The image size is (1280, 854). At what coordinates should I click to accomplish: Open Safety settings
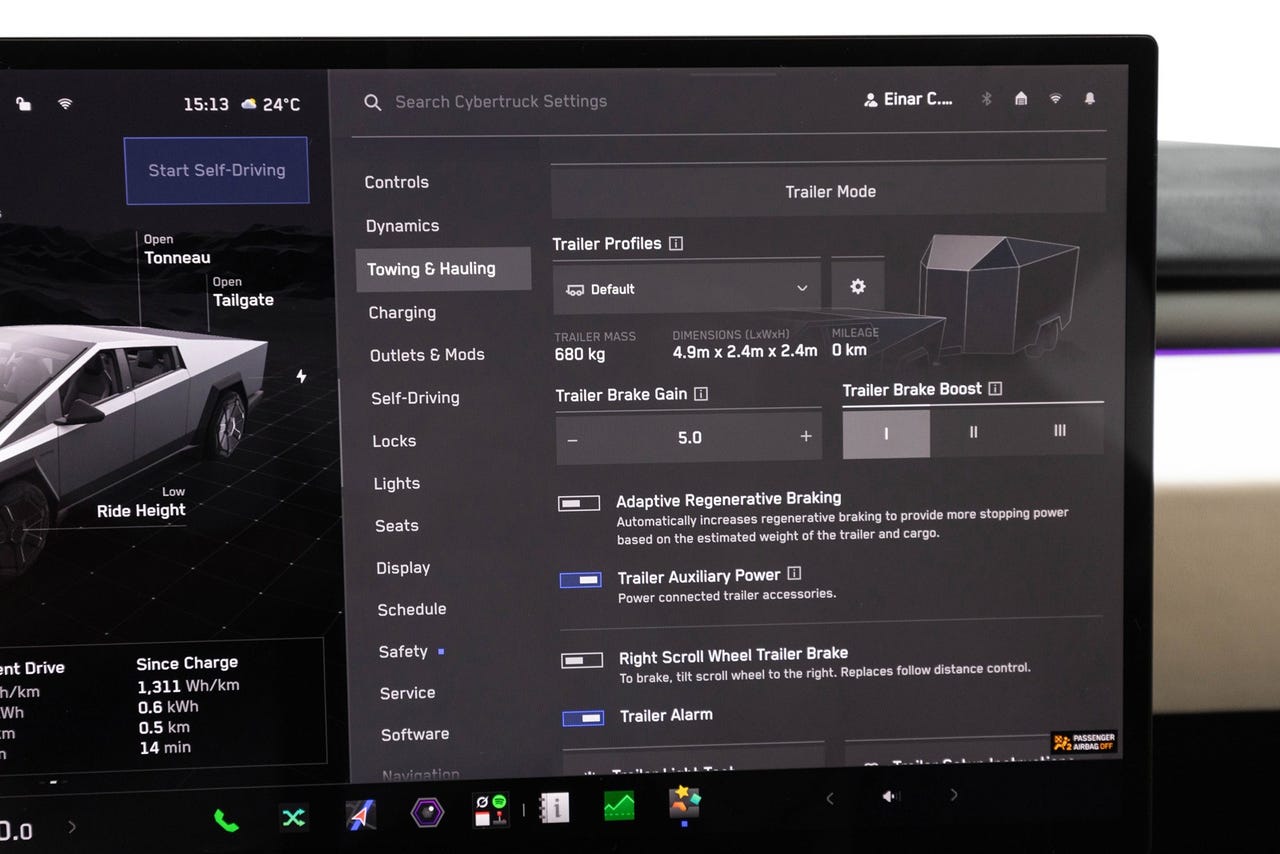403,651
